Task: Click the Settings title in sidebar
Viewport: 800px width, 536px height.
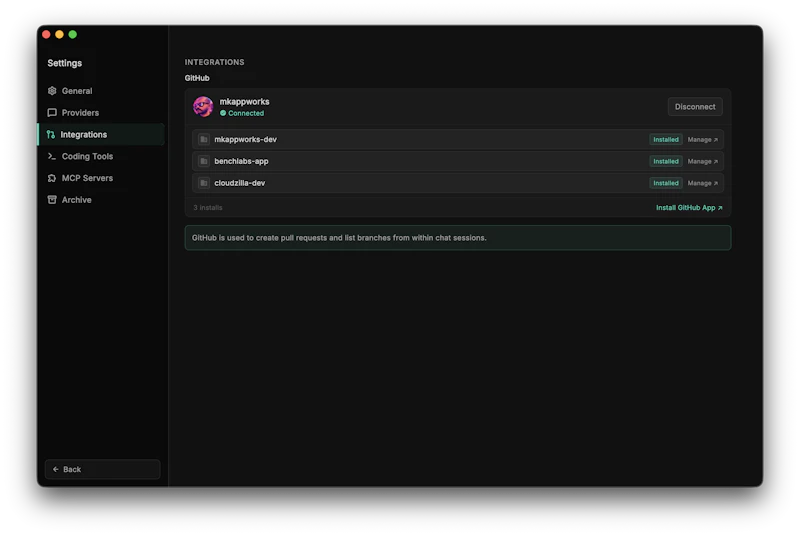Action: [x=65, y=63]
